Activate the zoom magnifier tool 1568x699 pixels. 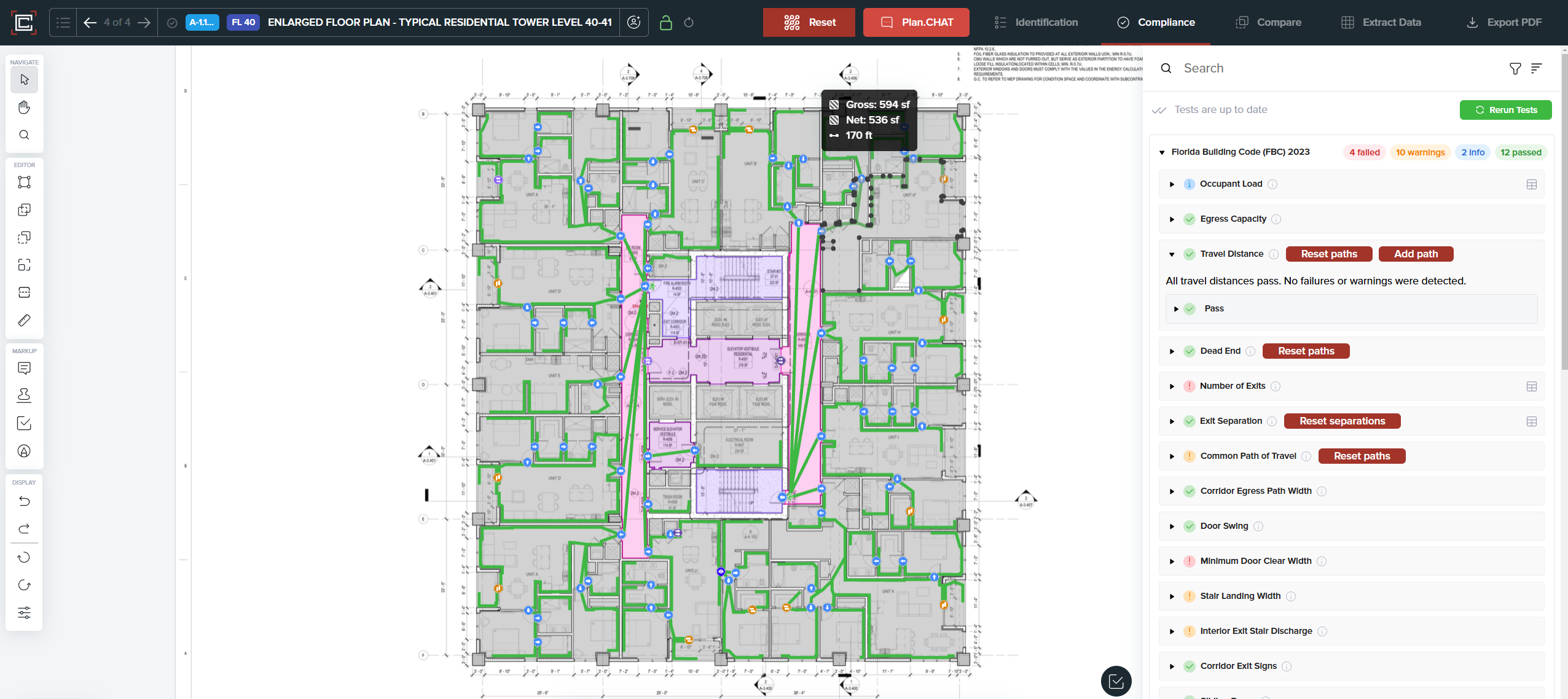[24, 135]
